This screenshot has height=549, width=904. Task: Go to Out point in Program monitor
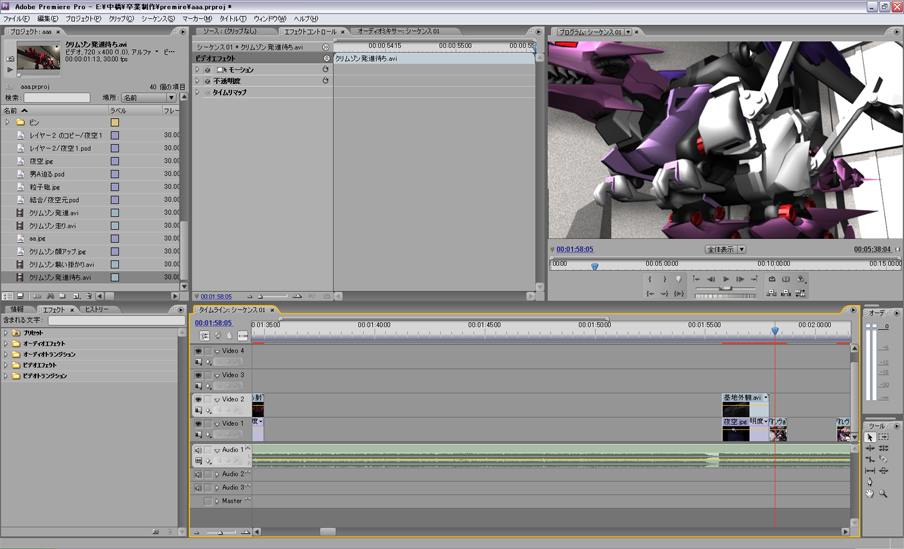tap(664, 294)
